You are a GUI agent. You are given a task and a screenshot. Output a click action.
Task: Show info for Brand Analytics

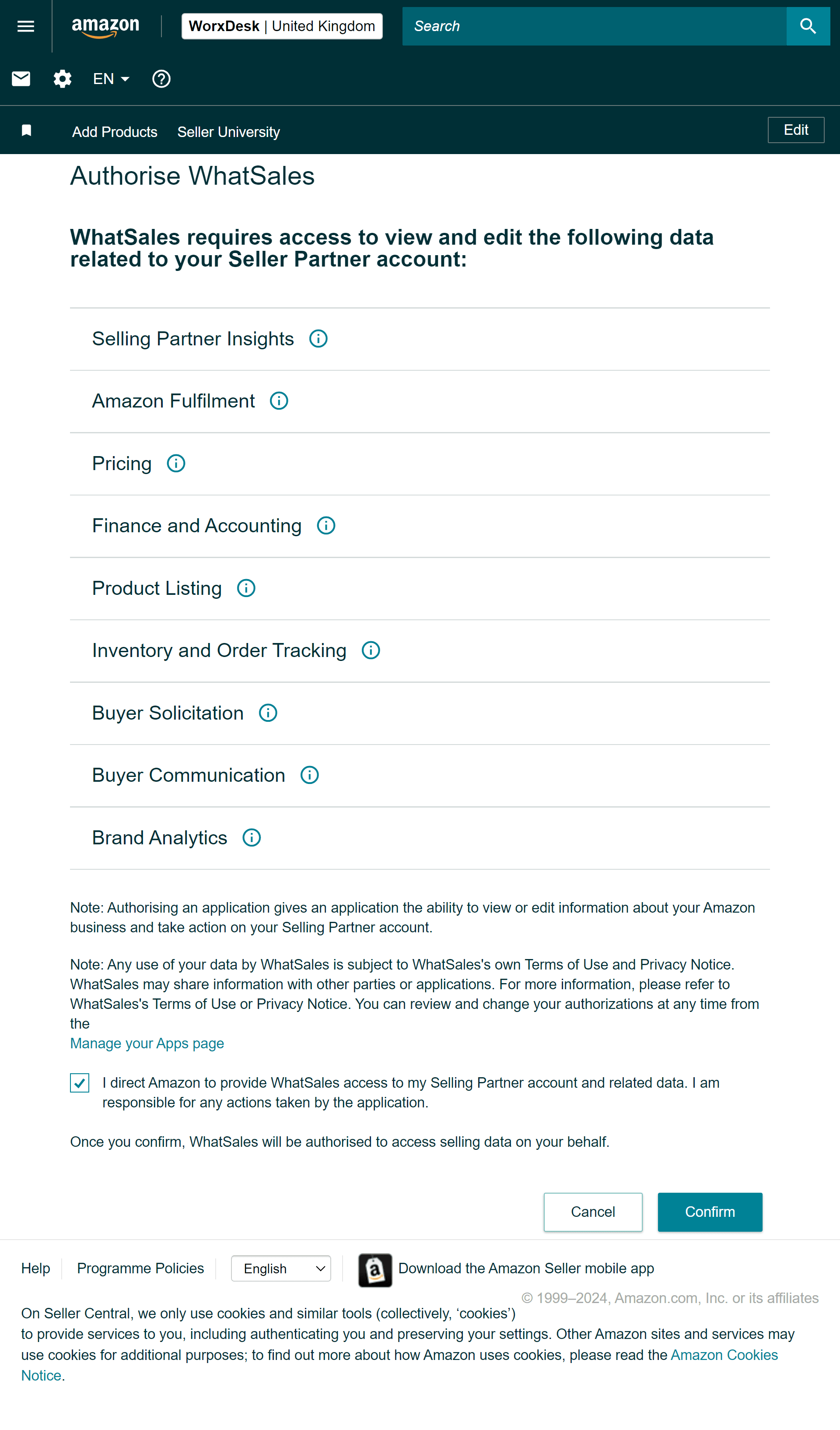click(251, 838)
